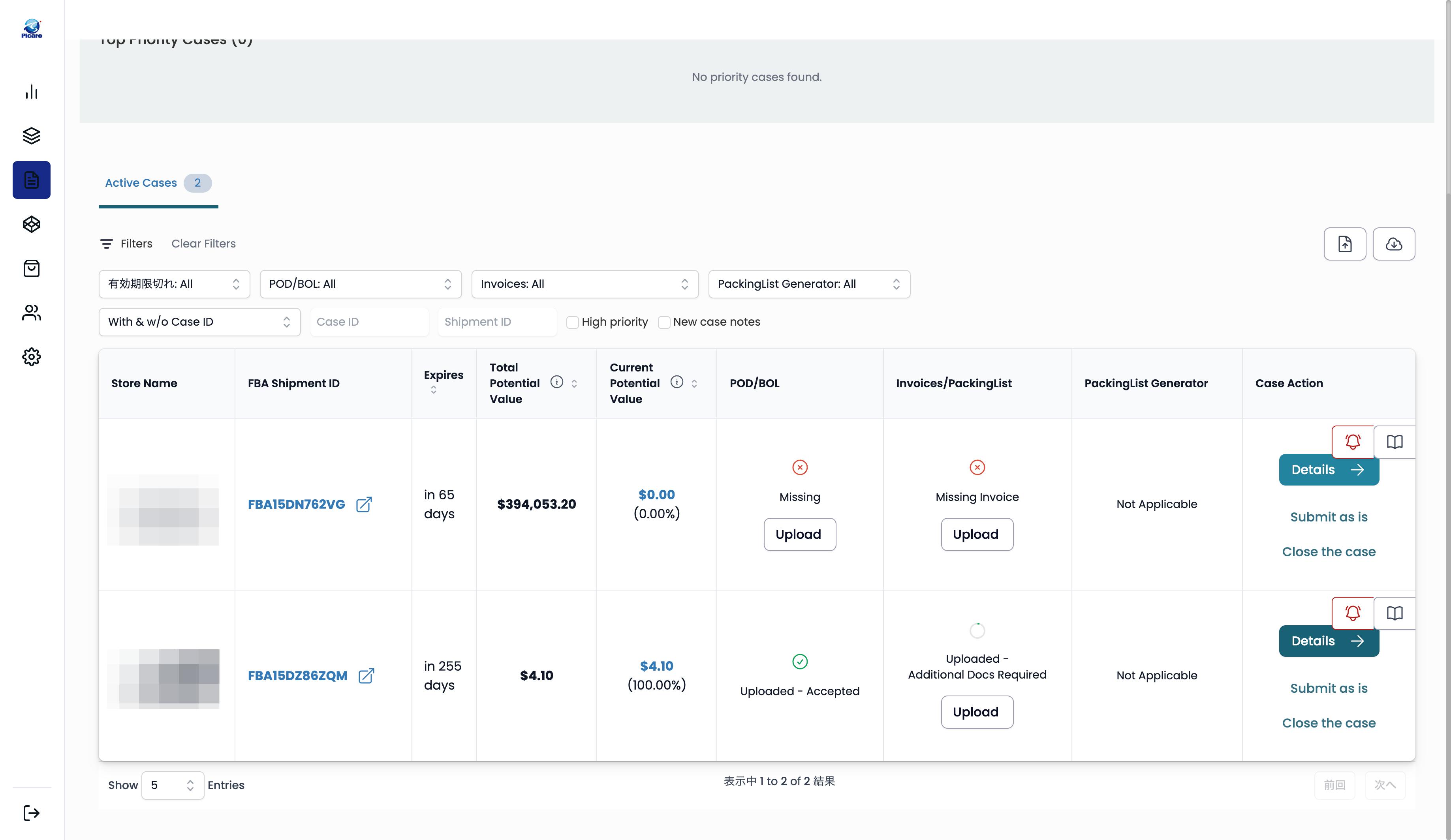Open external link icon beside FBA15DN762VG
Screen dimensions: 1451x840
(x=364, y=504)
